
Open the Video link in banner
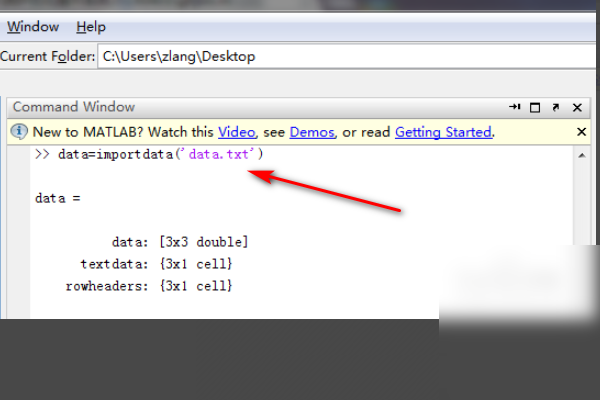(236, 132)
